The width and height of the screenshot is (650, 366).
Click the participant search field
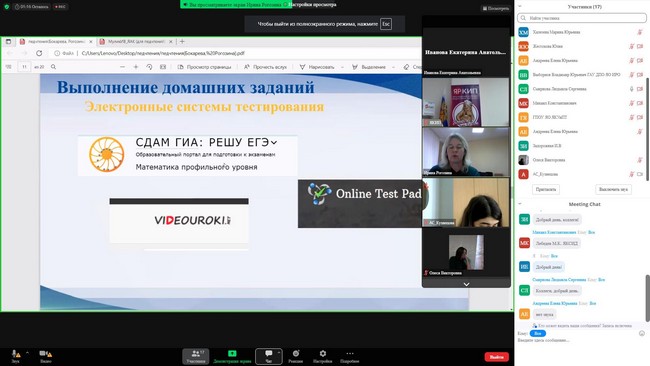[x=582, y=18]
